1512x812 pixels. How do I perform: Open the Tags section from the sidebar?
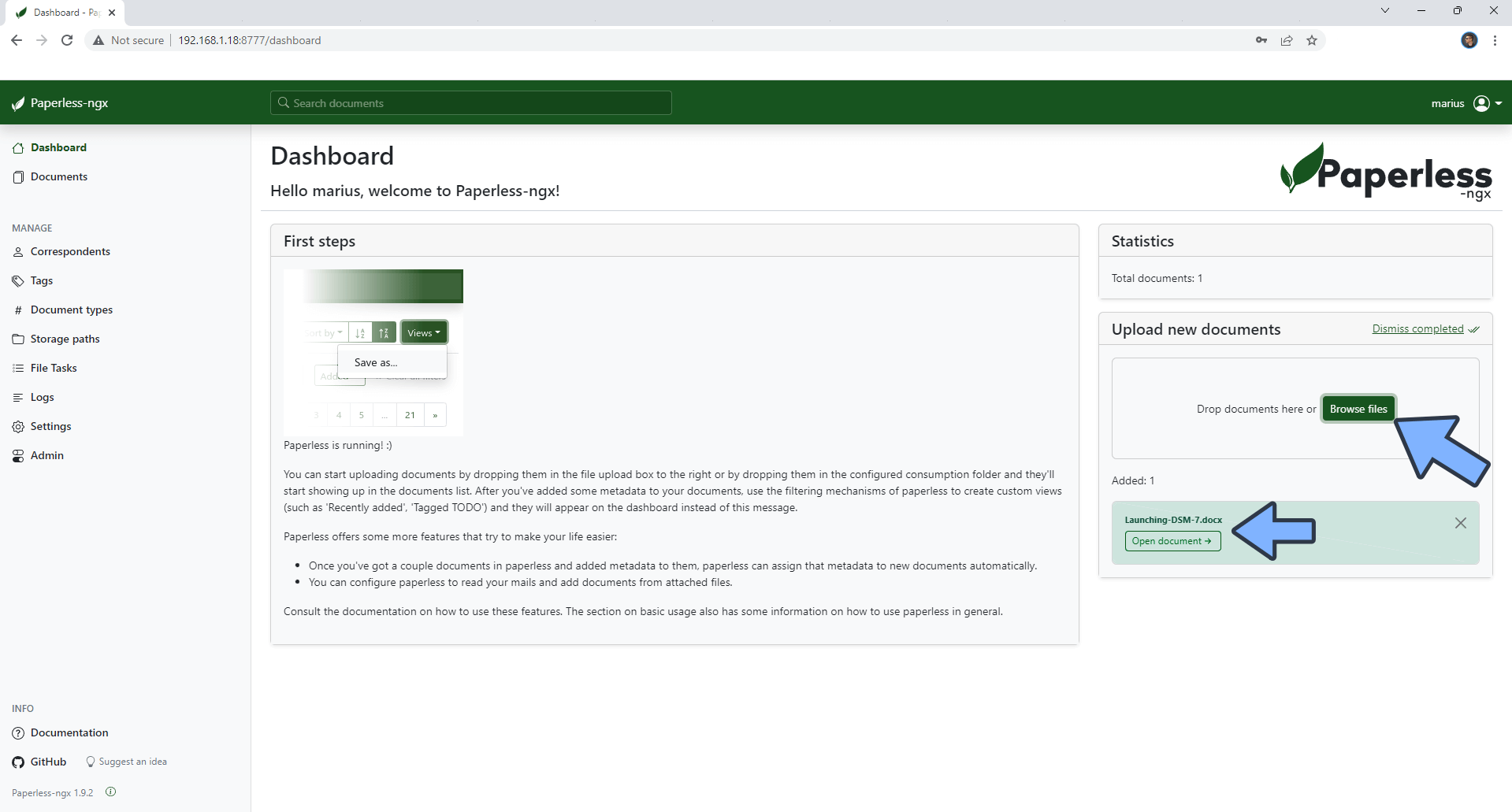coord(17,280)
